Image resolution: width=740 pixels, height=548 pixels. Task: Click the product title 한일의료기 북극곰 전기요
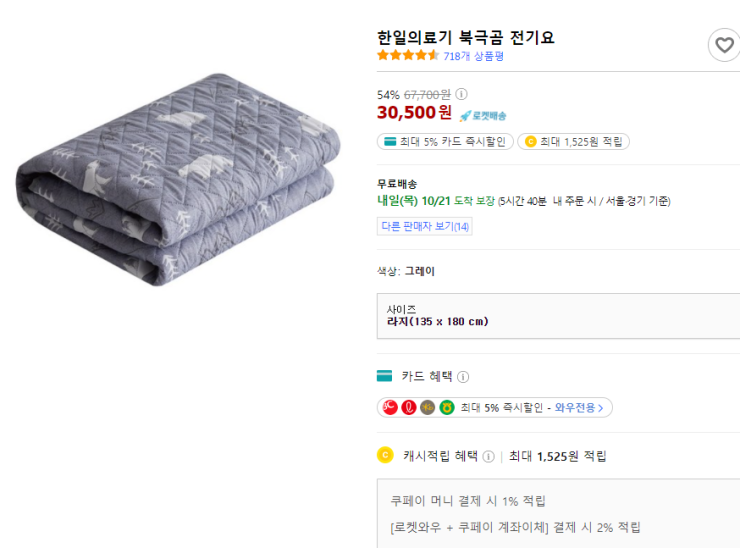point(466,37)
